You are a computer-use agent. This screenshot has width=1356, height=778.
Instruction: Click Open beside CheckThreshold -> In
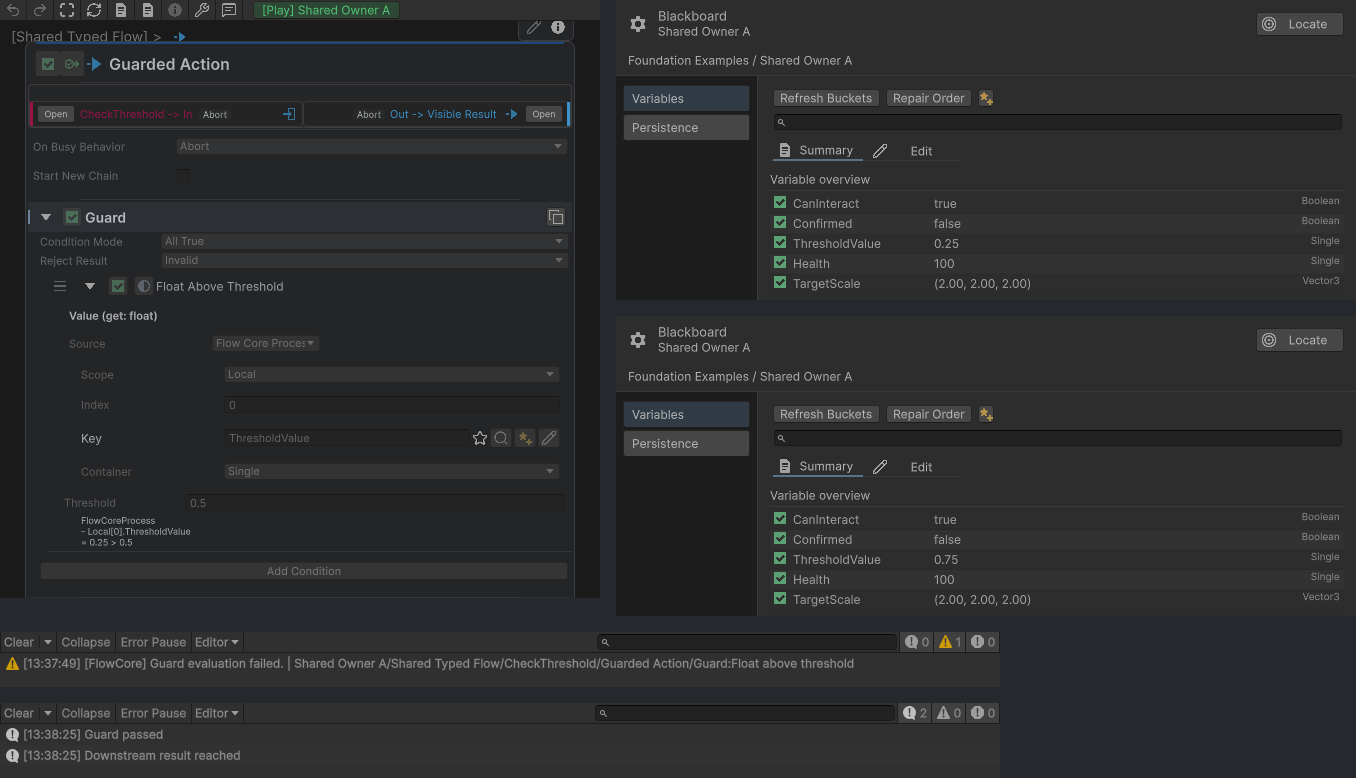pos(56,114)
